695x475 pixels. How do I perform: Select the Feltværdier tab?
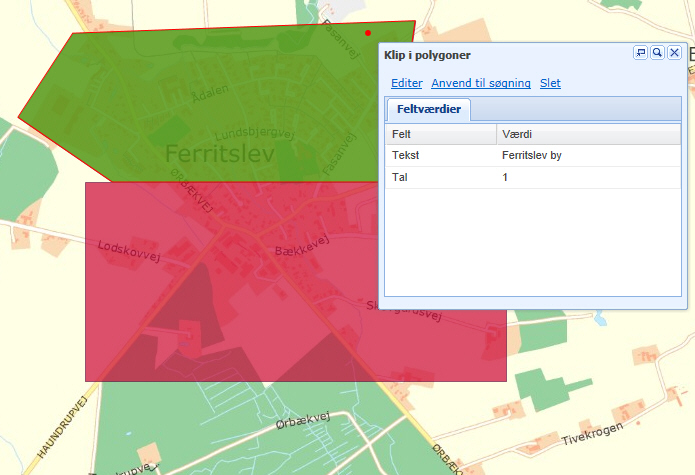point(429,109)
